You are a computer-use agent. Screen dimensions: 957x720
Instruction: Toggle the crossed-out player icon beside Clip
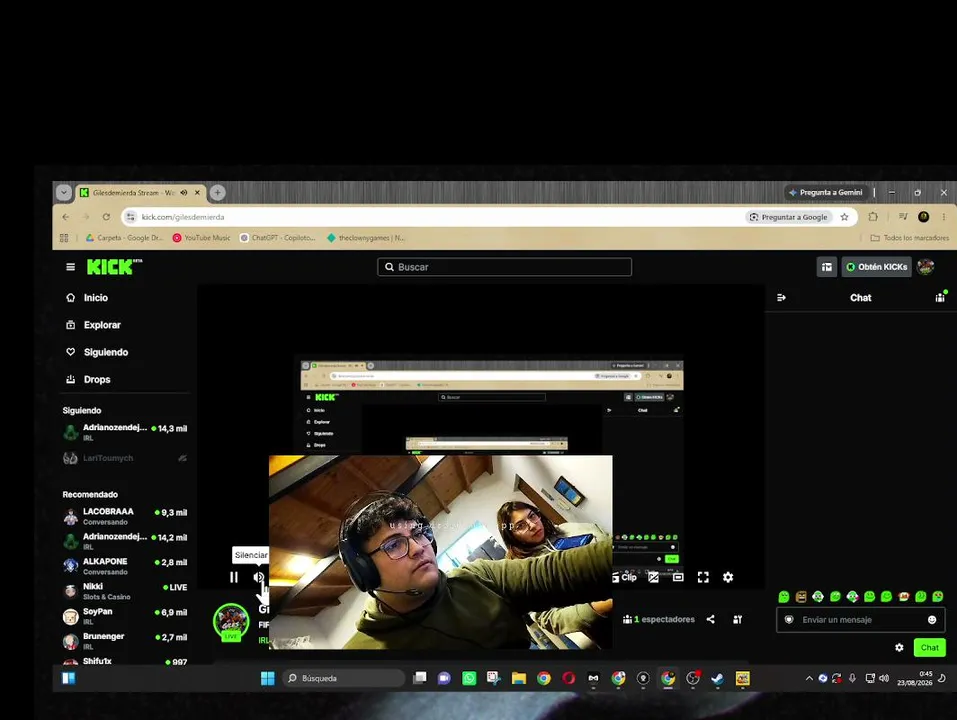point(653,577)
